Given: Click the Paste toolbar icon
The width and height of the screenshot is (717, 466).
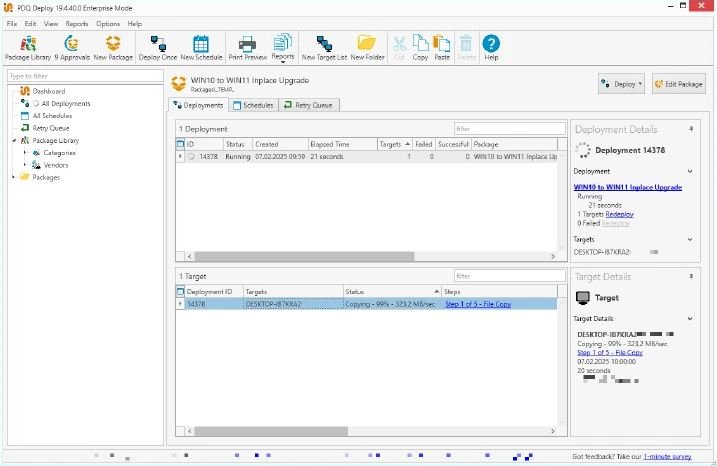Looking at the screenshot, I should (x=442, y=48).
